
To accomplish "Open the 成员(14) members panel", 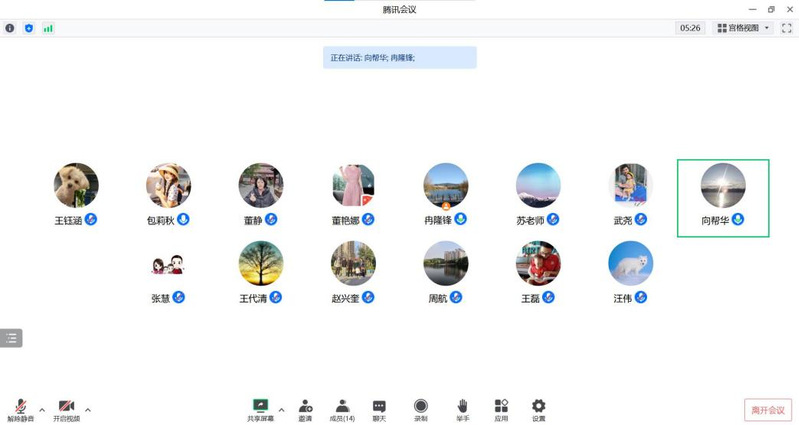I will pos(342,410).
